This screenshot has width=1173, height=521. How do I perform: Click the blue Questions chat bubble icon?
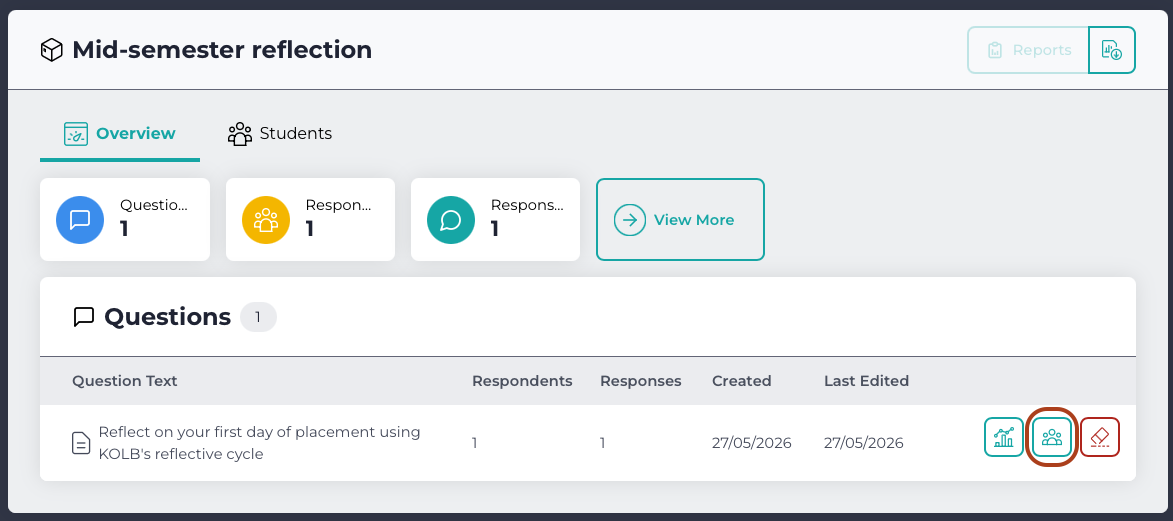[80, 219]
